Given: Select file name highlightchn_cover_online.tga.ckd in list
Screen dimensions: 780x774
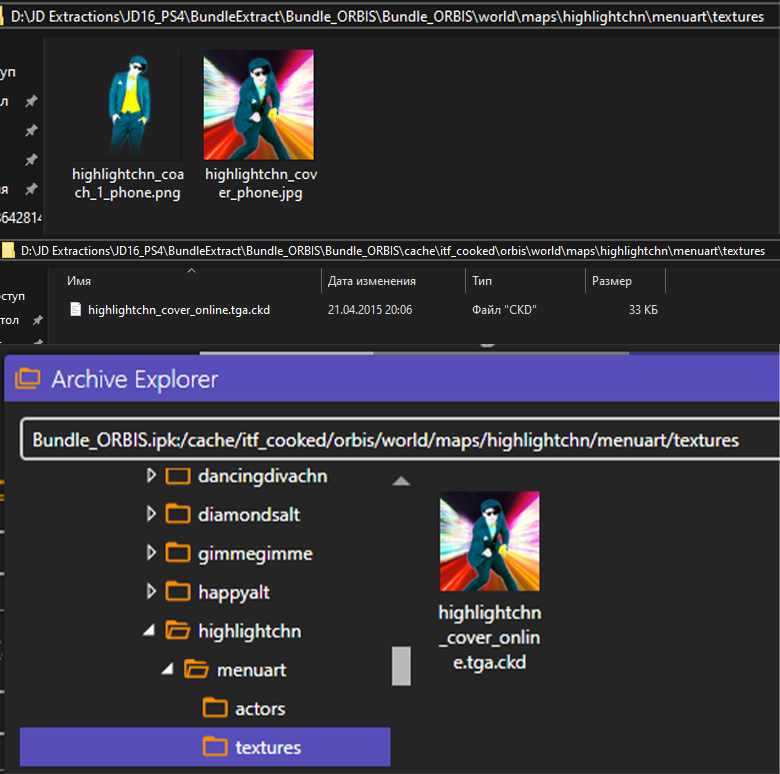Looking at the screenshot, I should click(x=179, y=310).
